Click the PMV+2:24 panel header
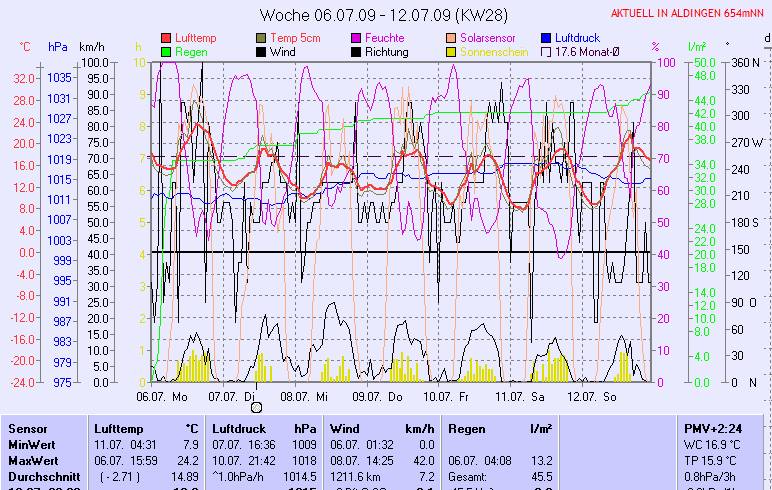 (710, 428)
